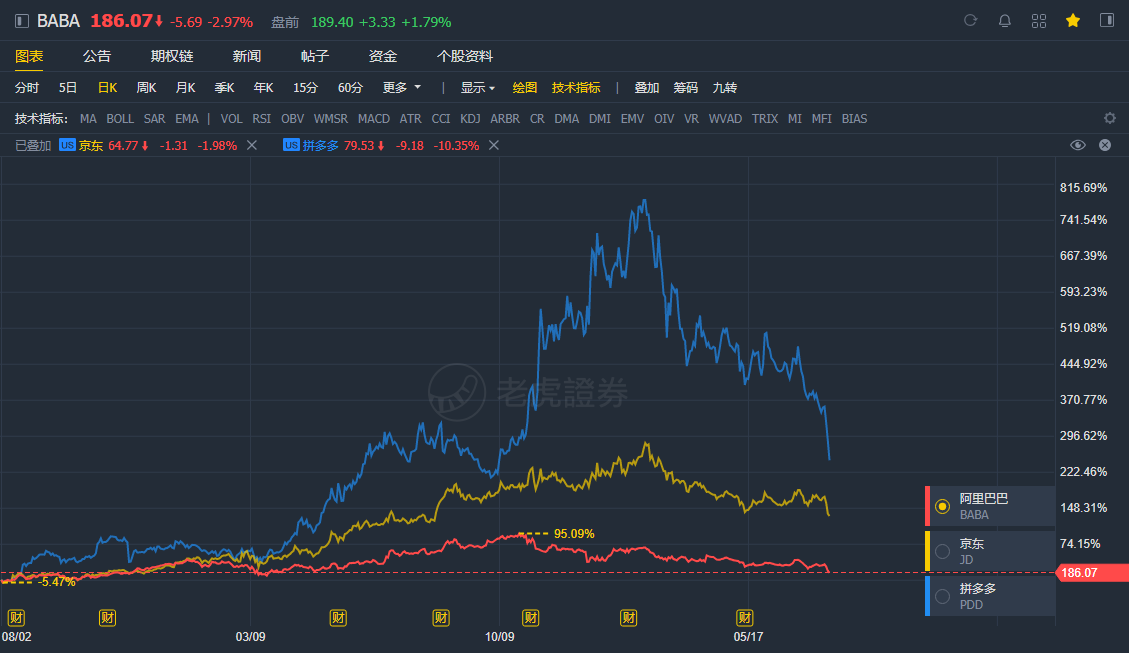Click the sixth 财 earnings marker

629,618
